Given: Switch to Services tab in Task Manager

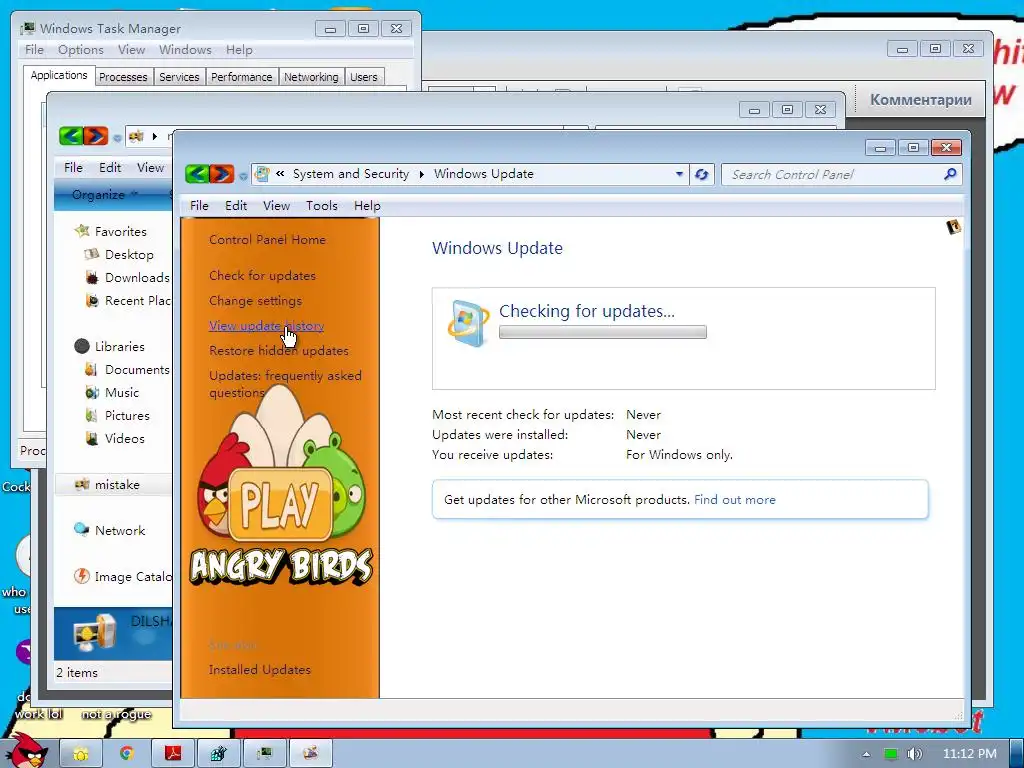Looking at the screenshot, I should coord(179,77).
